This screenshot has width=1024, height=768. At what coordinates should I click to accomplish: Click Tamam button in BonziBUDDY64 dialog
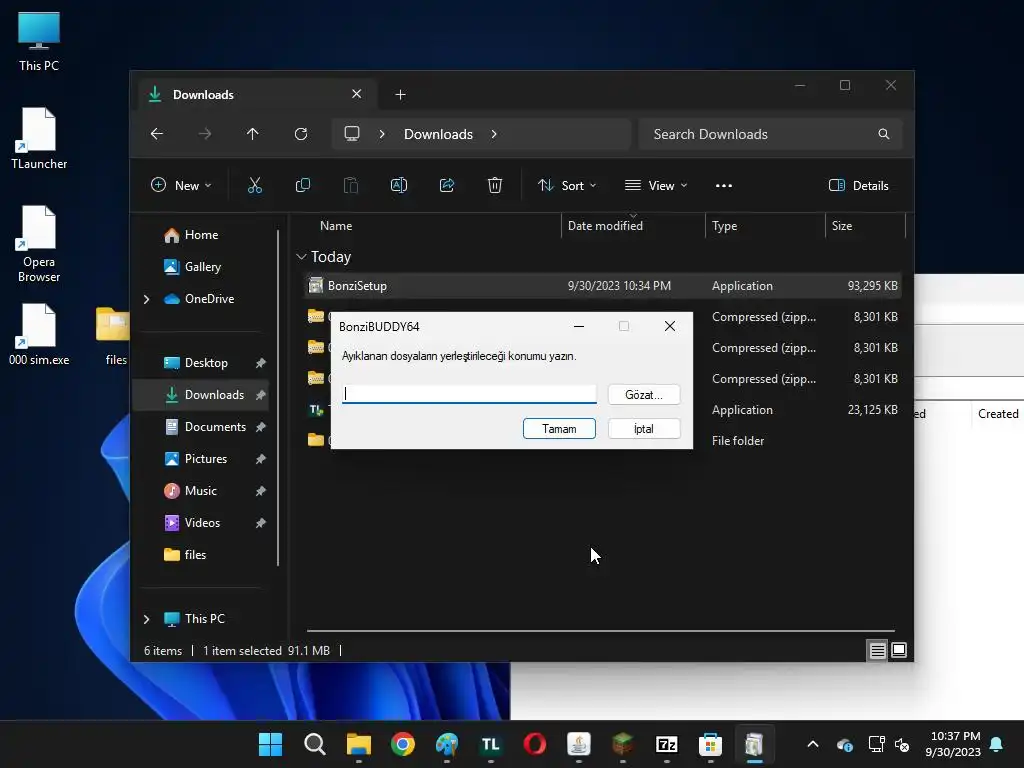point(559,429)
